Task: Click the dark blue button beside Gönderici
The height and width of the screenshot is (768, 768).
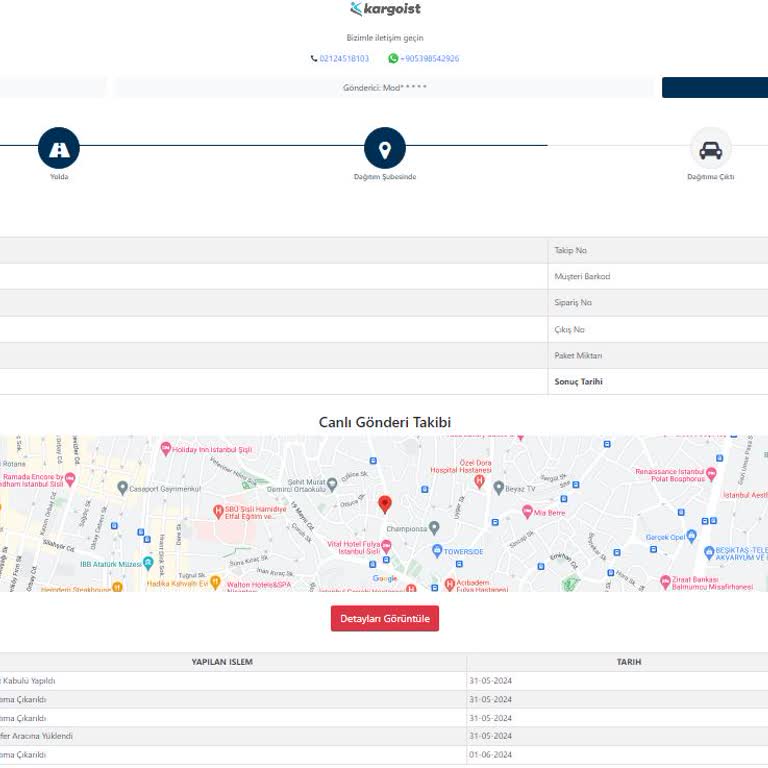Action: (715, 88)
